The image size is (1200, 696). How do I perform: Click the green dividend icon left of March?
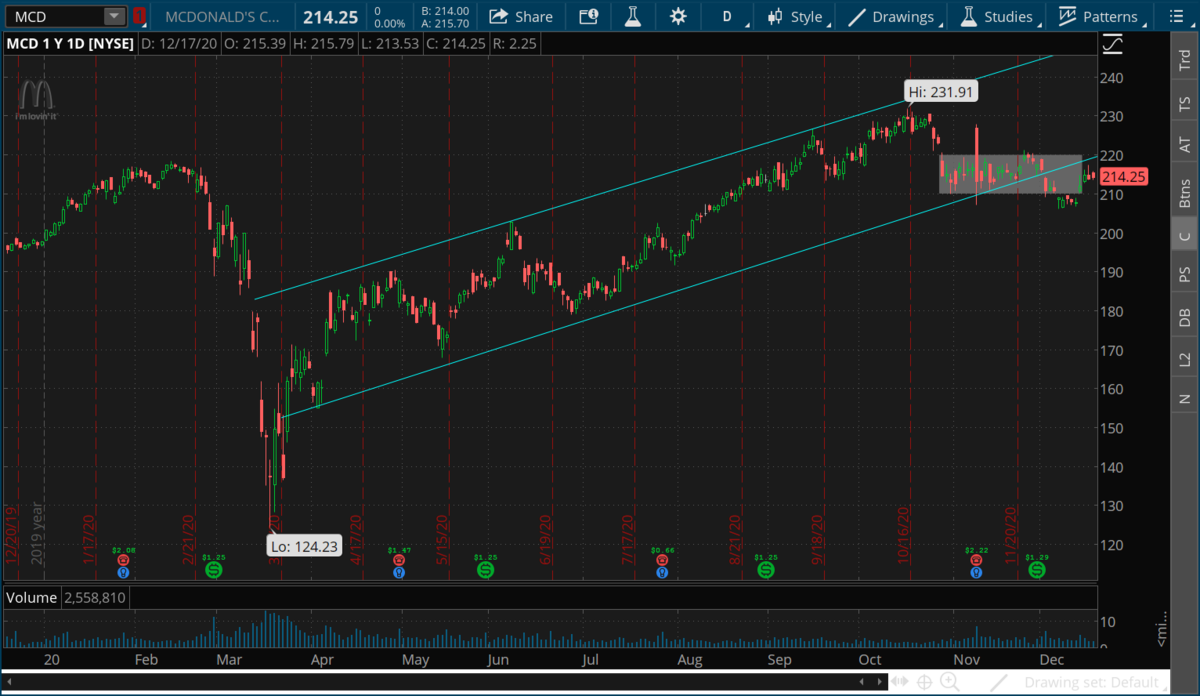coord(213,570)
